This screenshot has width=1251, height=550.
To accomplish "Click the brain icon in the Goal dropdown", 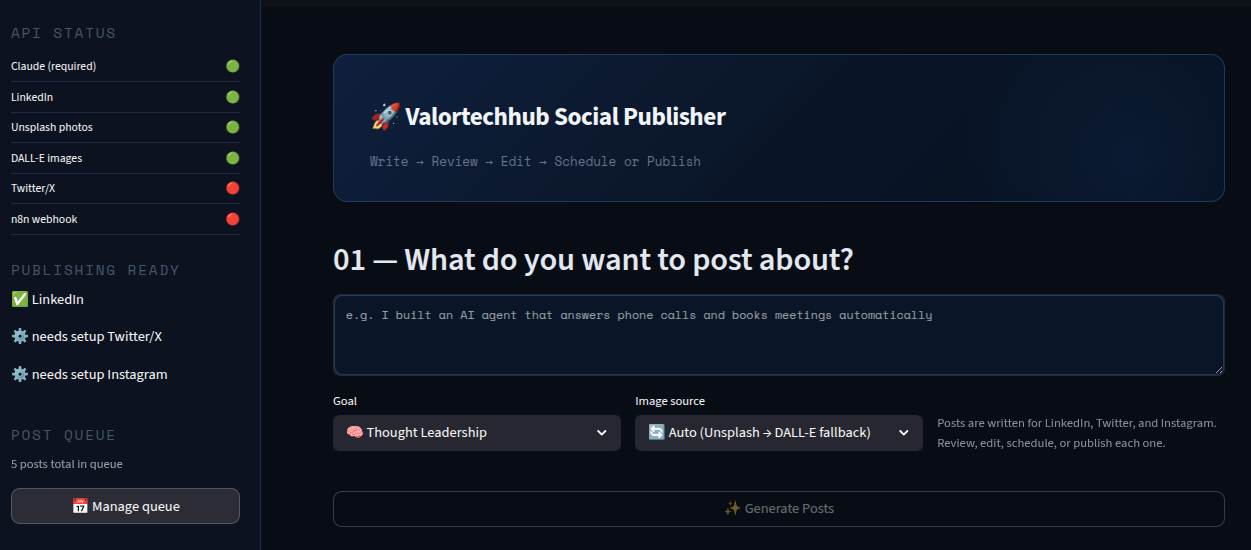I will coord(354,432).
